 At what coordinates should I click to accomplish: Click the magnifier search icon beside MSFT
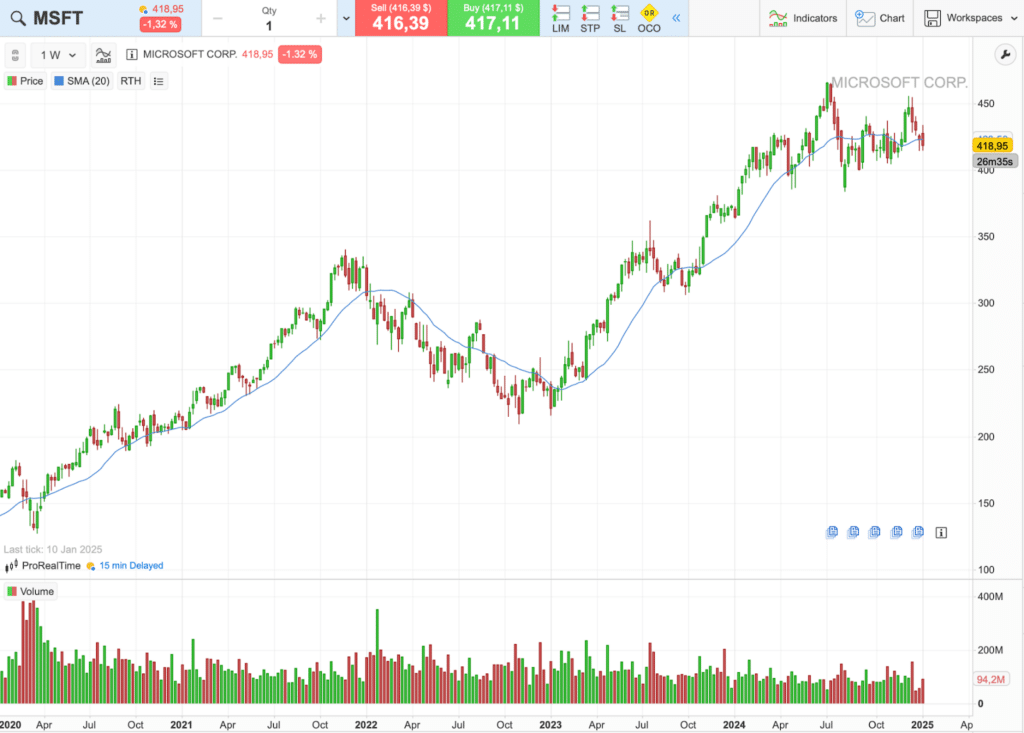18,18
